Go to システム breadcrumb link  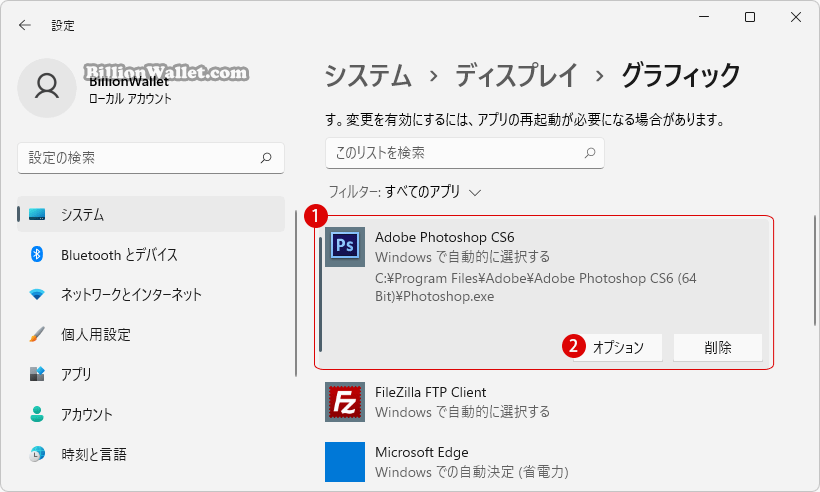click(x=368, y=75)
